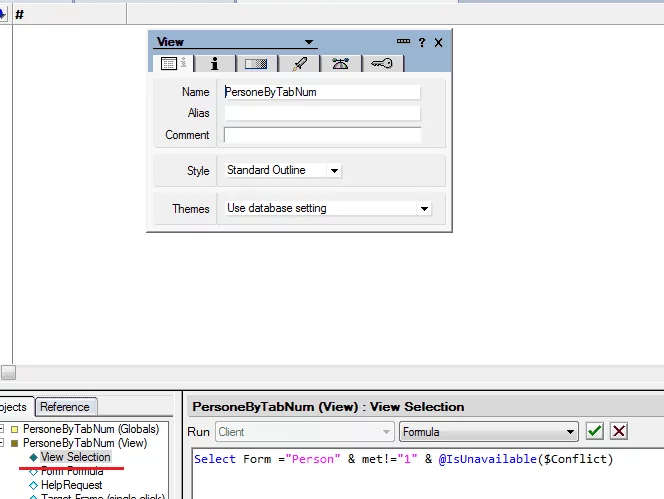The width and height of the screenshot is (664, 499).
Task: Open the Security key properties tab
Action: [383, 63]
